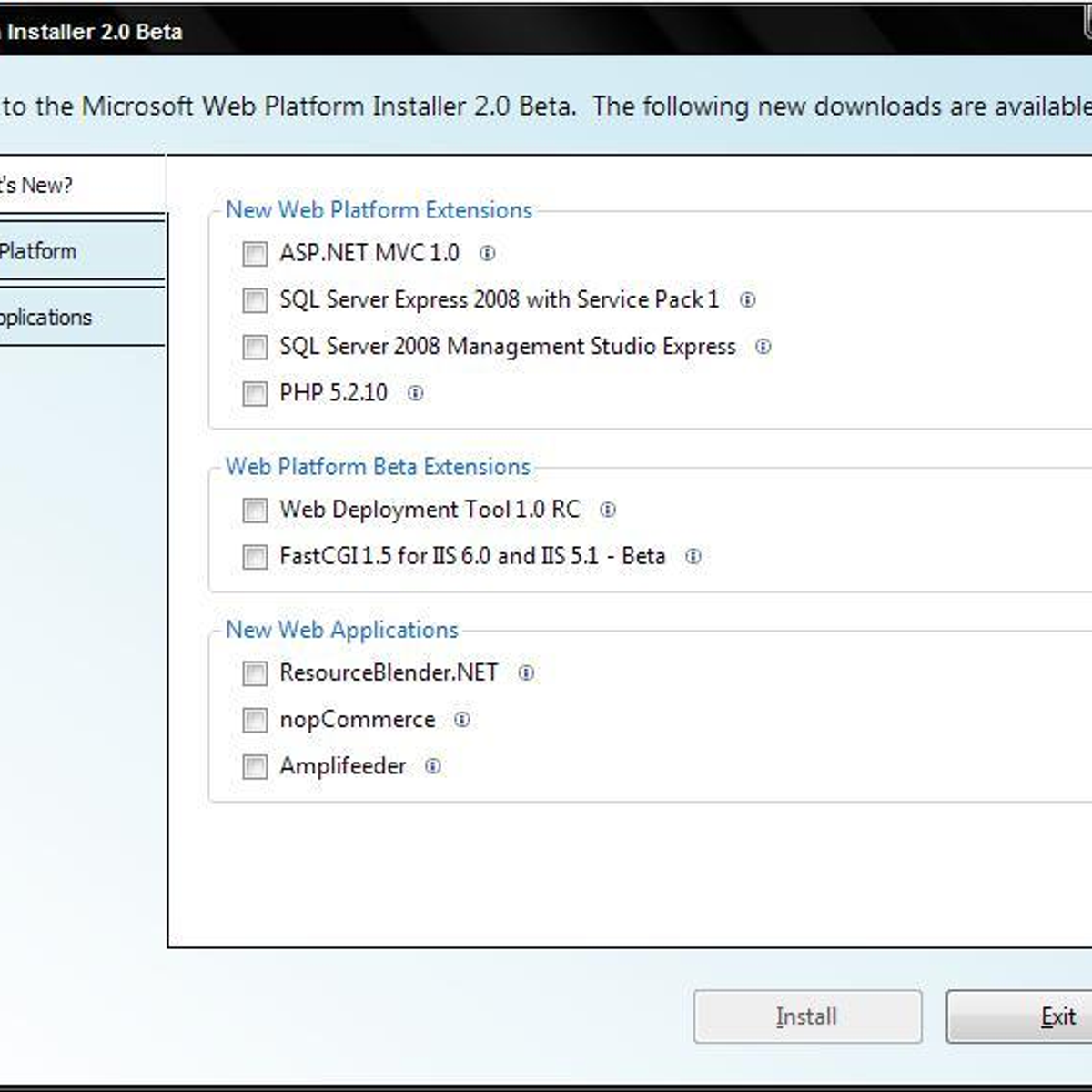Enable SQL Server Express 2008 with Service Pack 1
The height and width of the screenshot is (1092, 1092).
255,300
